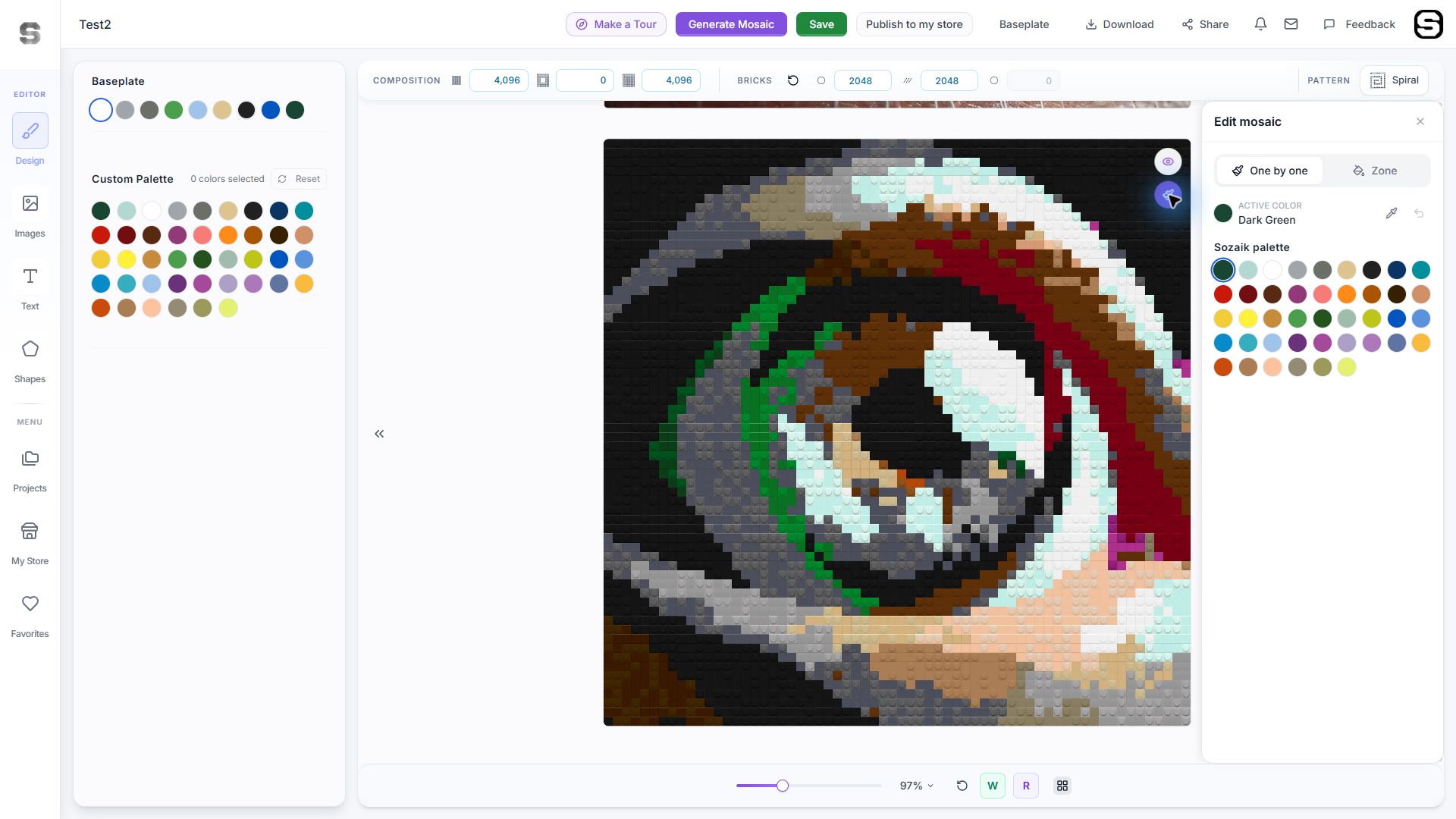Toggle the R view button
1456x819 pixels.
tap(1026, 786)
